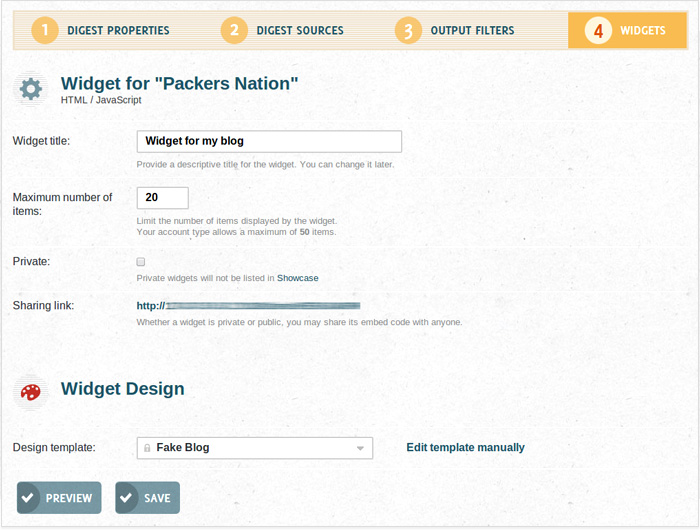Open the widget sharing link URL

point(248,305)
